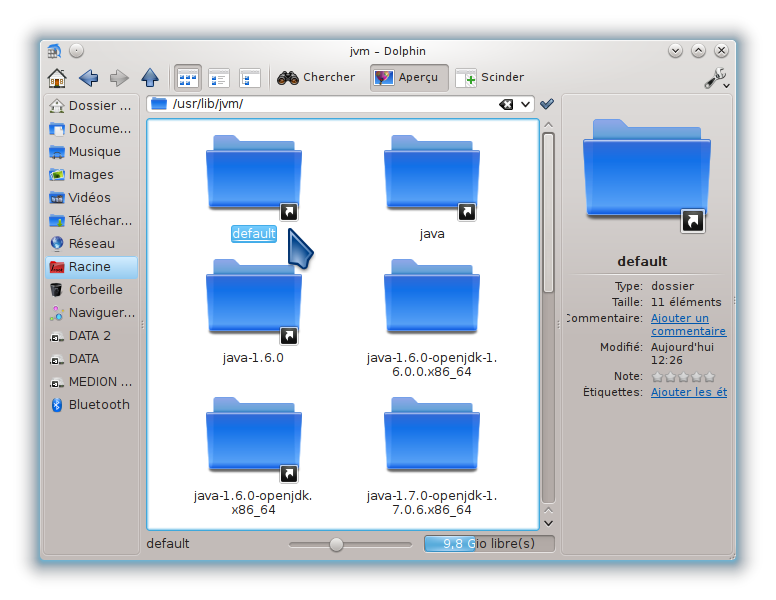Clear the location bar text
Viewport: 776px width, 600px height.
tap(506, 104)
